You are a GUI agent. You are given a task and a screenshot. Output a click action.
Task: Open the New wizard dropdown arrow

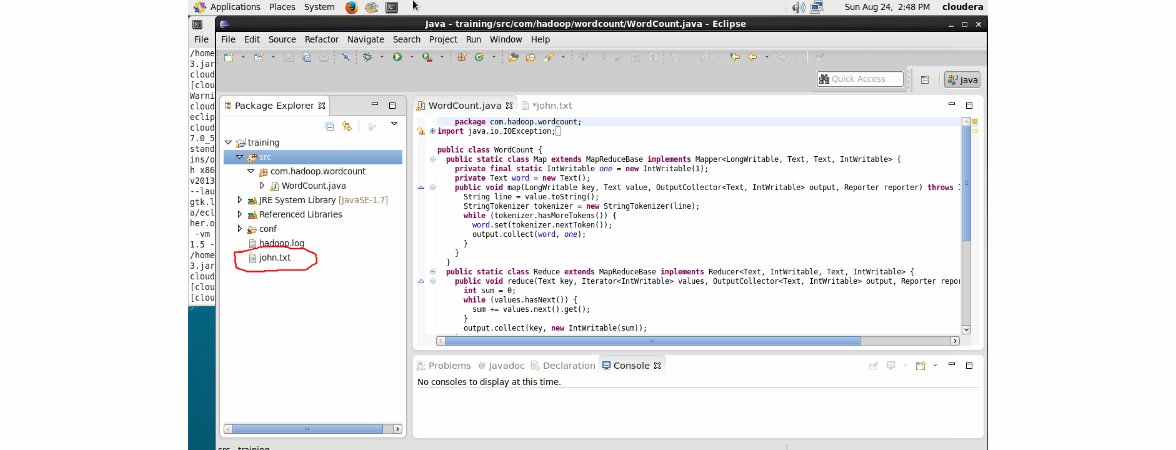pos(242,57)
